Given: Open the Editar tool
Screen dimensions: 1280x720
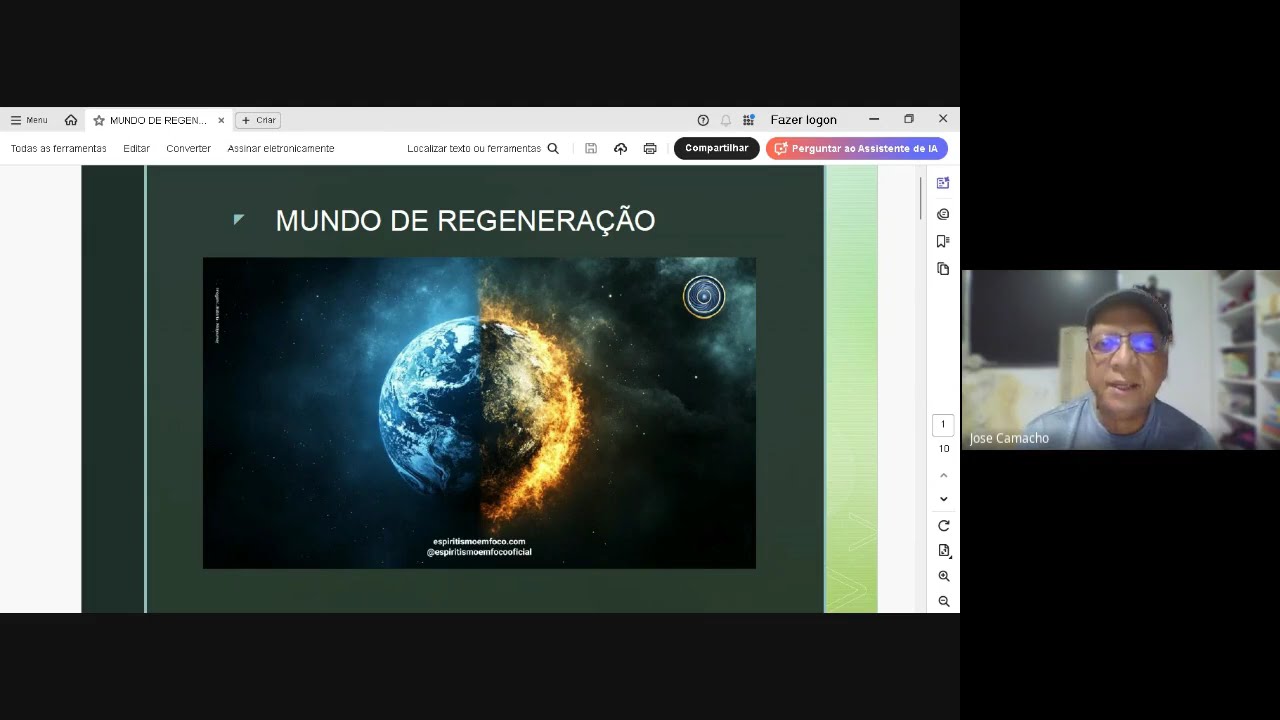Looking at the screenshot, I should point(137,148).
